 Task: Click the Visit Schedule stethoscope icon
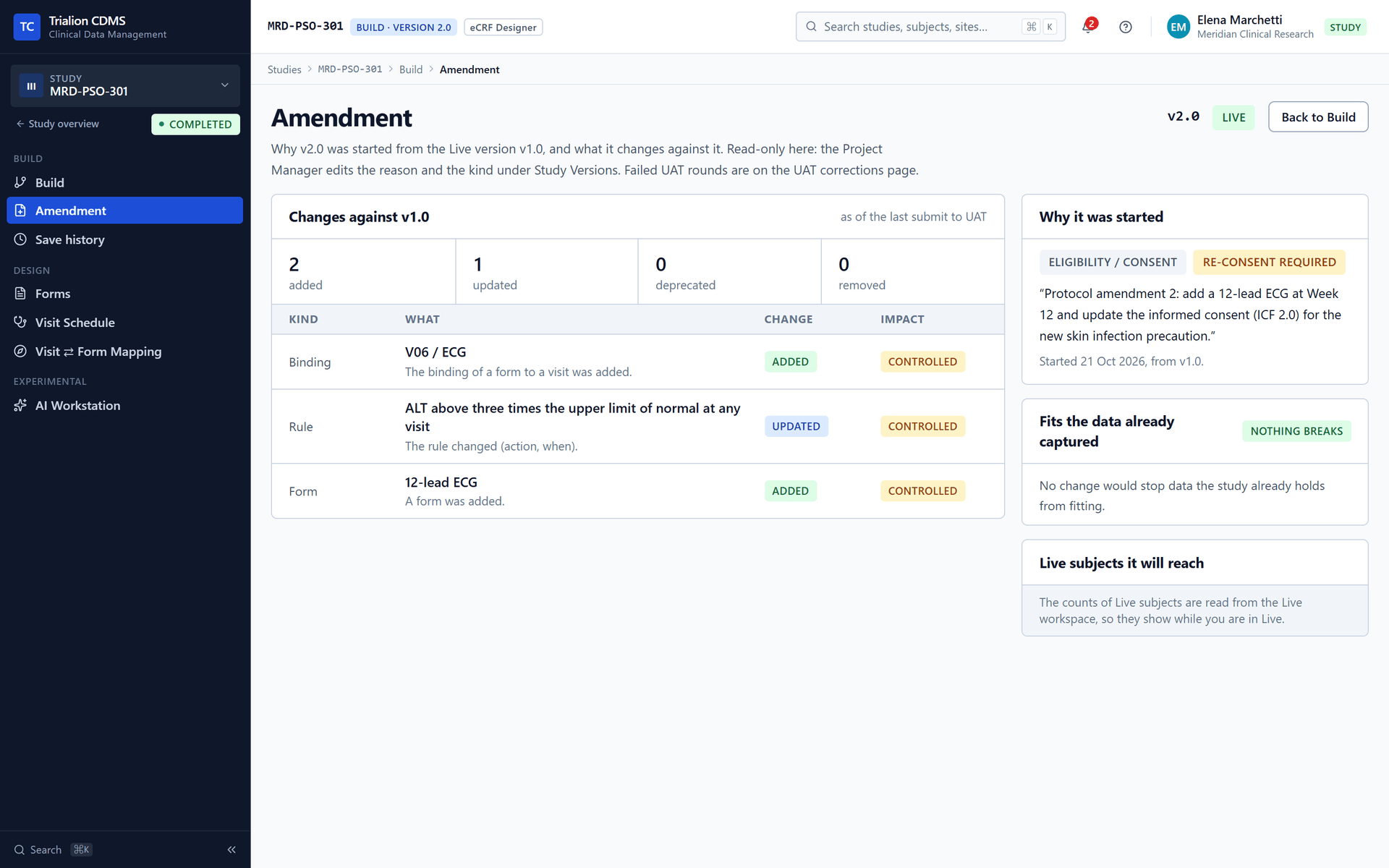20,323
